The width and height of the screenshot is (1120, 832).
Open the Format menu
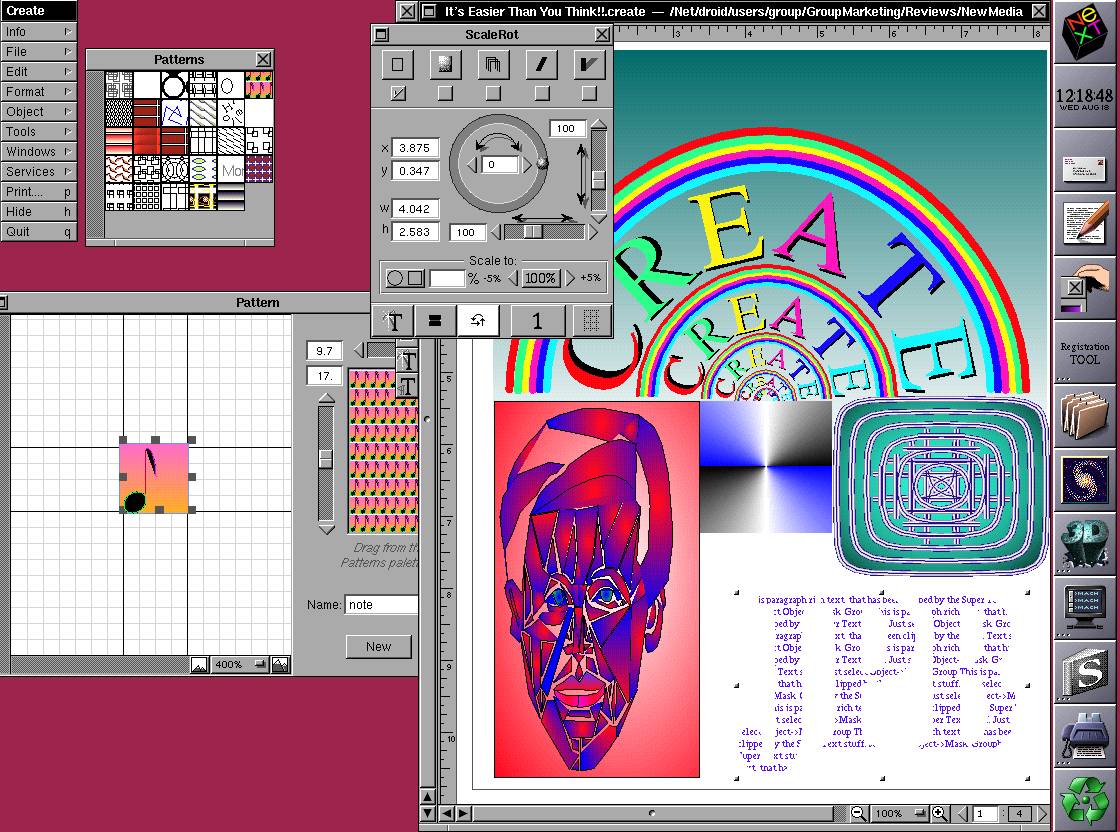click(x=38, y=91)
